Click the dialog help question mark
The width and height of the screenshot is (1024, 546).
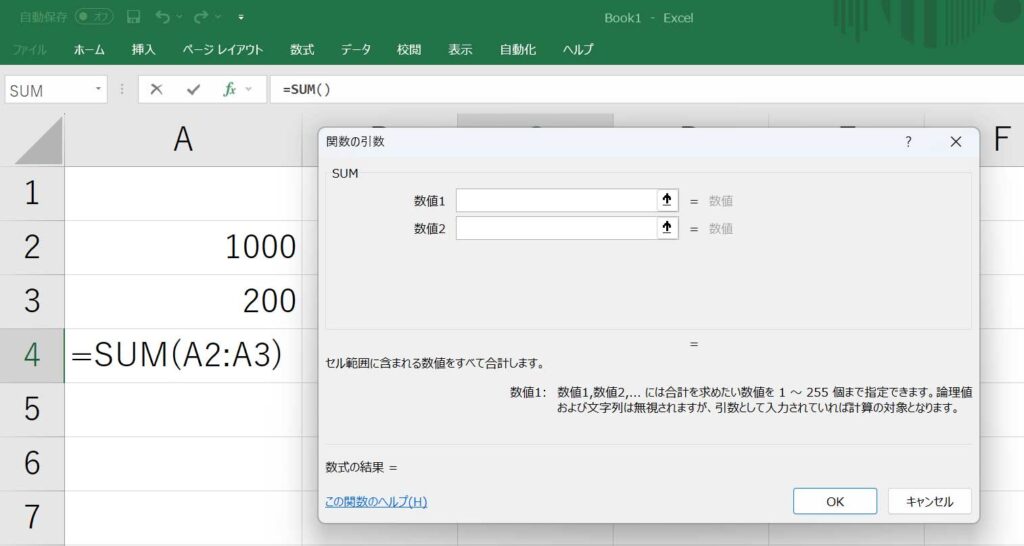point(908,142)
